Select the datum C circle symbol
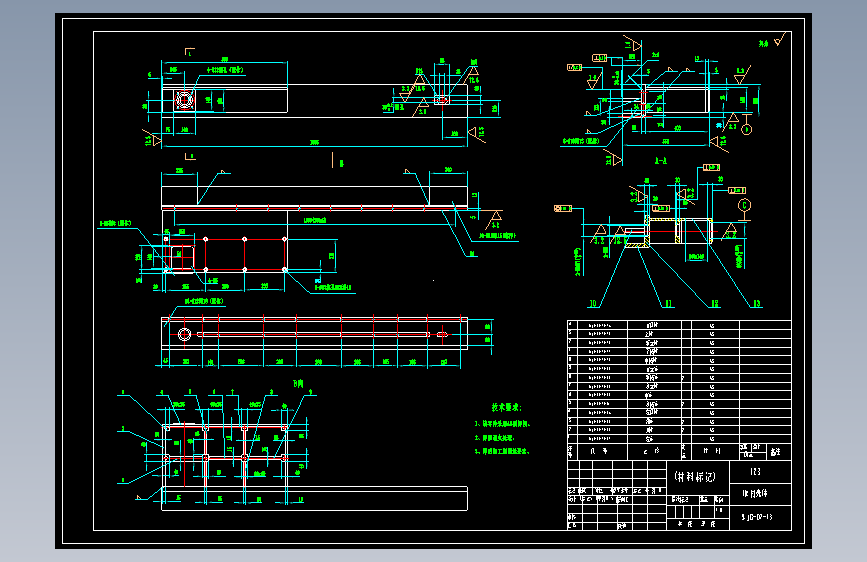867x562 pixels. coord(744,205)
